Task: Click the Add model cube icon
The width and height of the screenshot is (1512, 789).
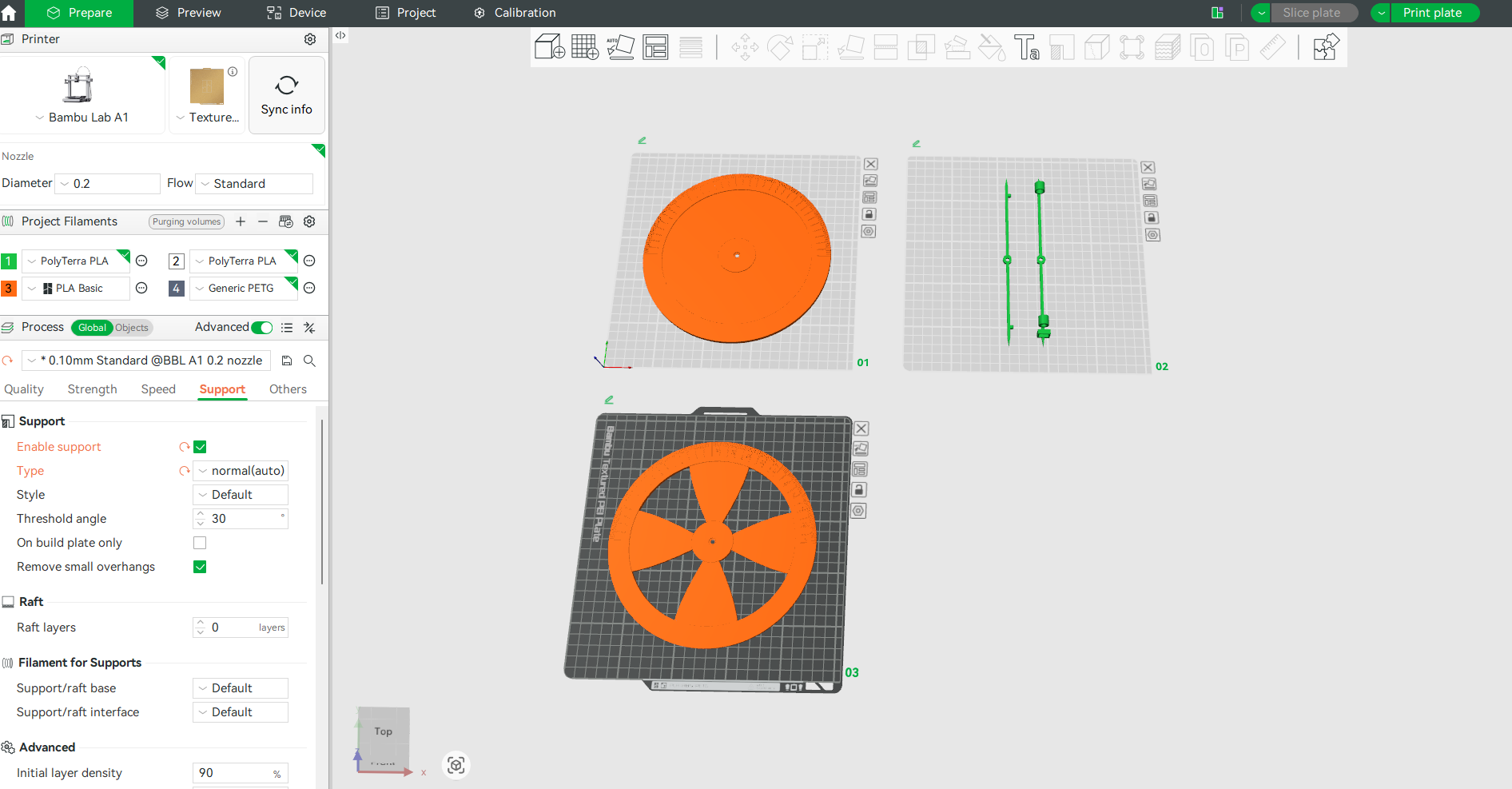Action: click(550, 47)
